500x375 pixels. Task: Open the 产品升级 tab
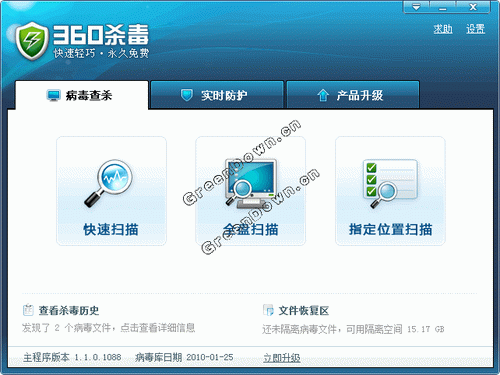click(x=353, y=95)
